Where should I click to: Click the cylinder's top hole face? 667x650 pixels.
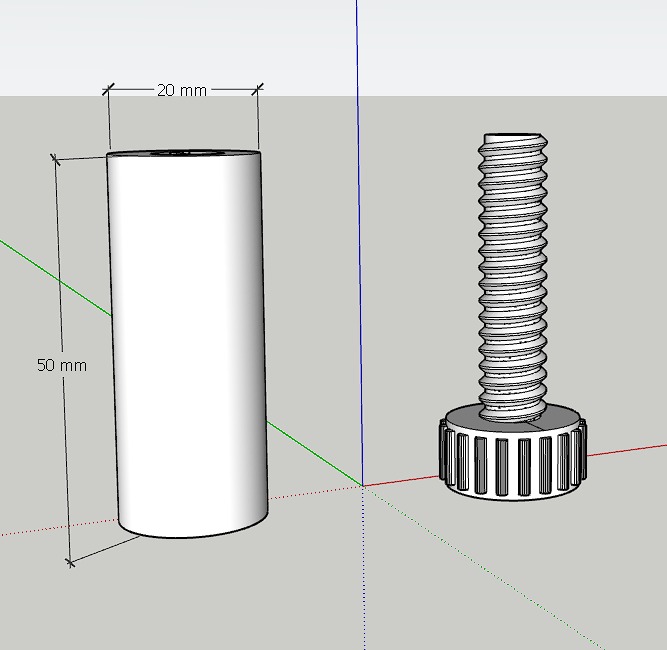coord(187,153)
